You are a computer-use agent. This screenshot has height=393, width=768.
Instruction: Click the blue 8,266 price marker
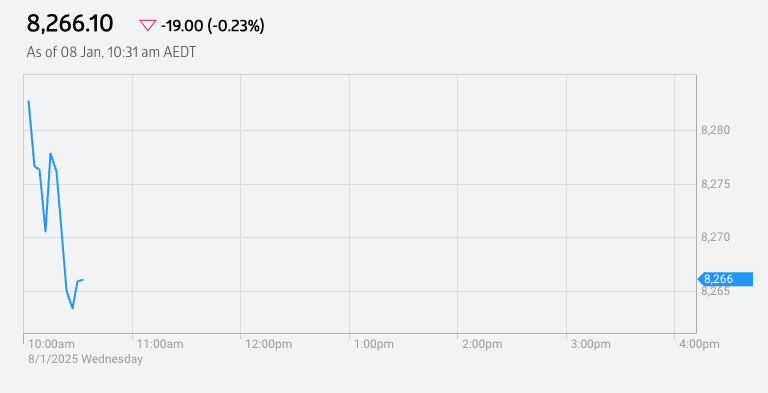[725, 279]
